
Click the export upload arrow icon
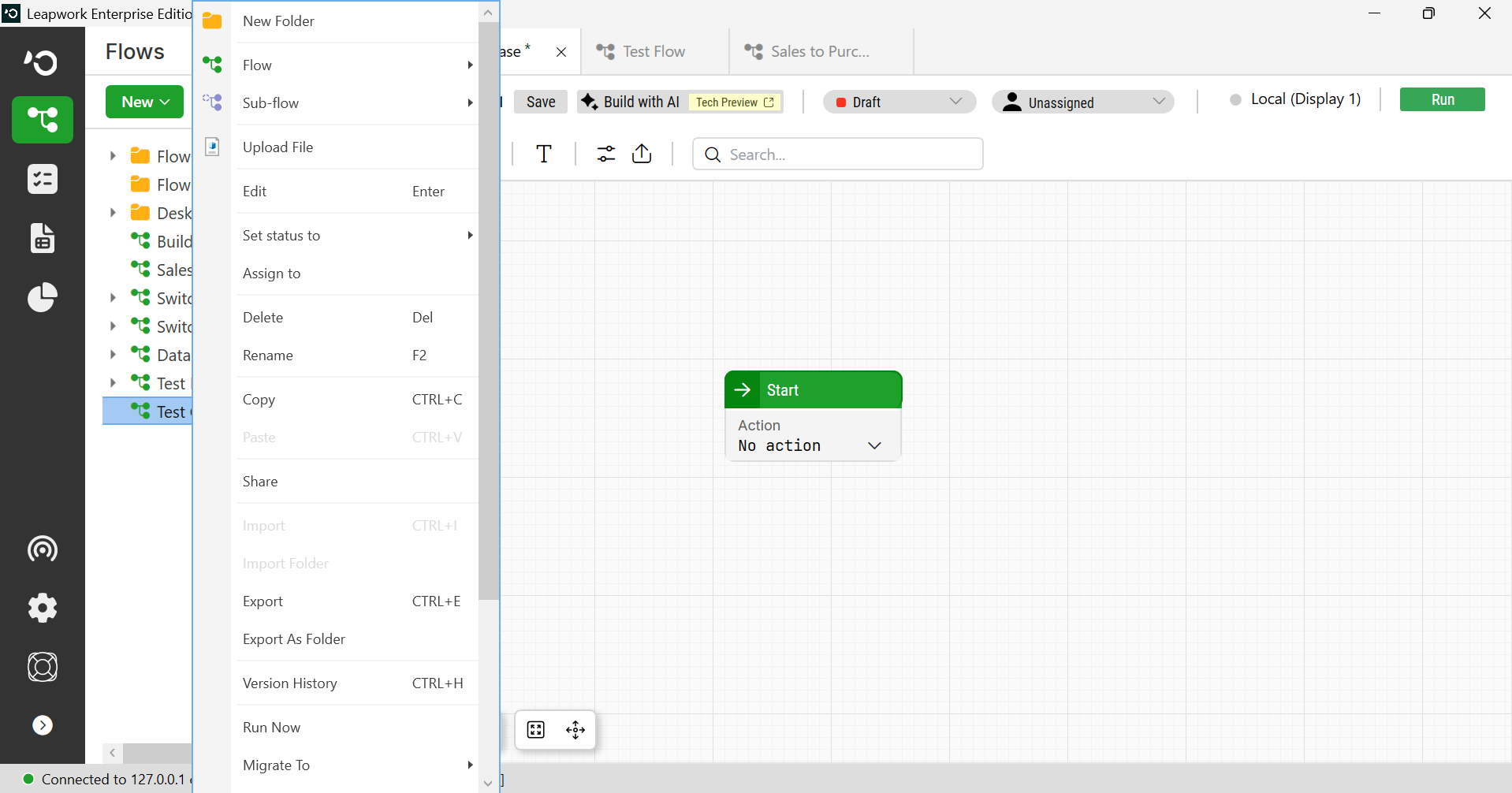pos(642,154)
